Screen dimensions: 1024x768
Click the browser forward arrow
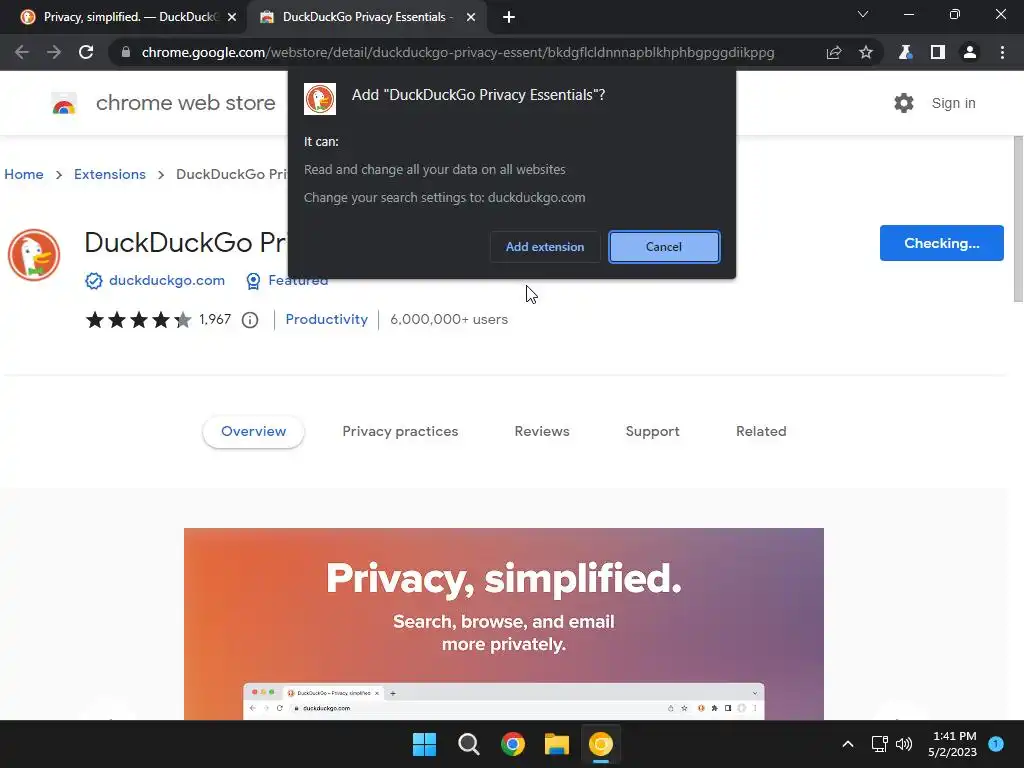pyautogui.click(x=54, y=52)
